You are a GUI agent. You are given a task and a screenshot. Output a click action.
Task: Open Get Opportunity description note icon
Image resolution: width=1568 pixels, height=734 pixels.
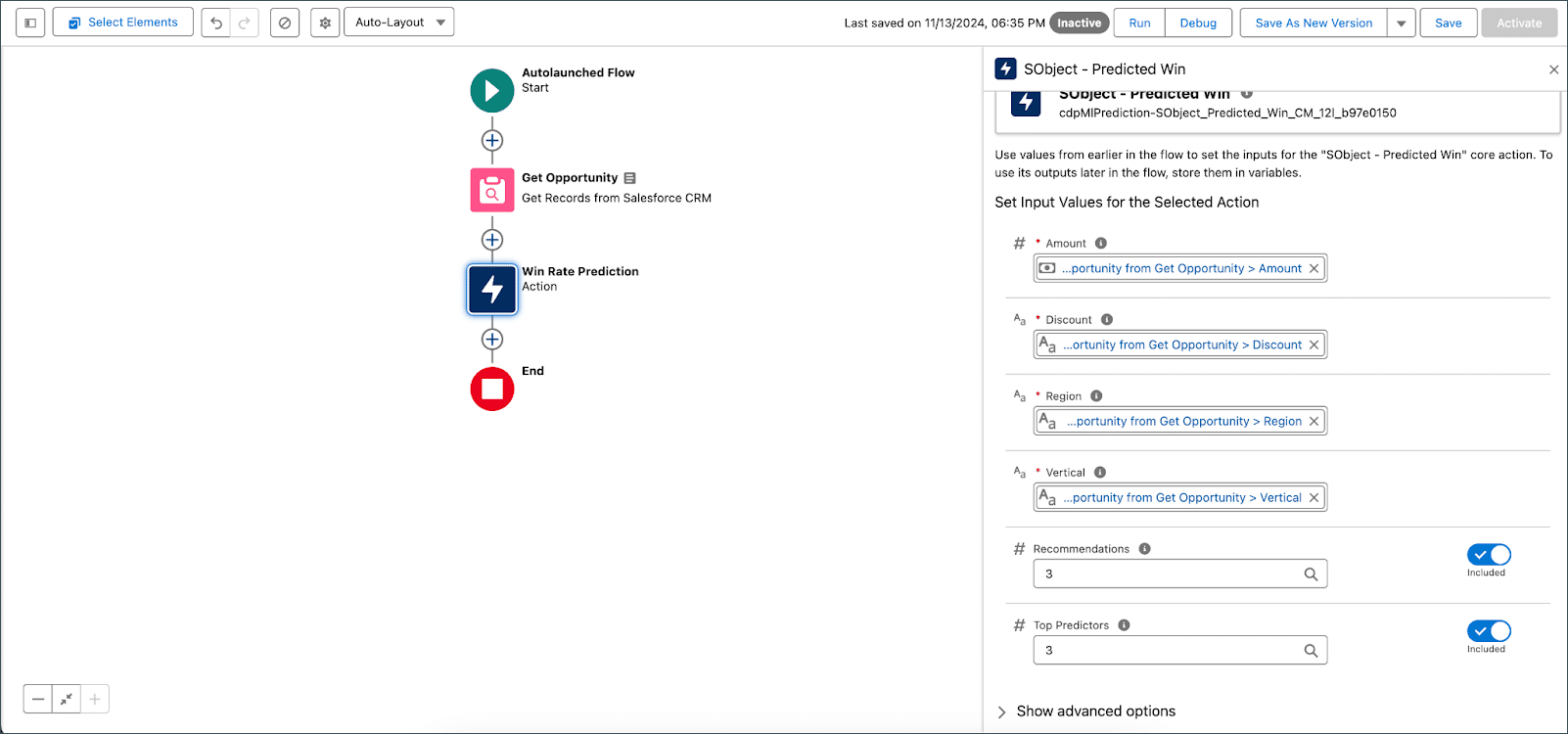(629, 178)
